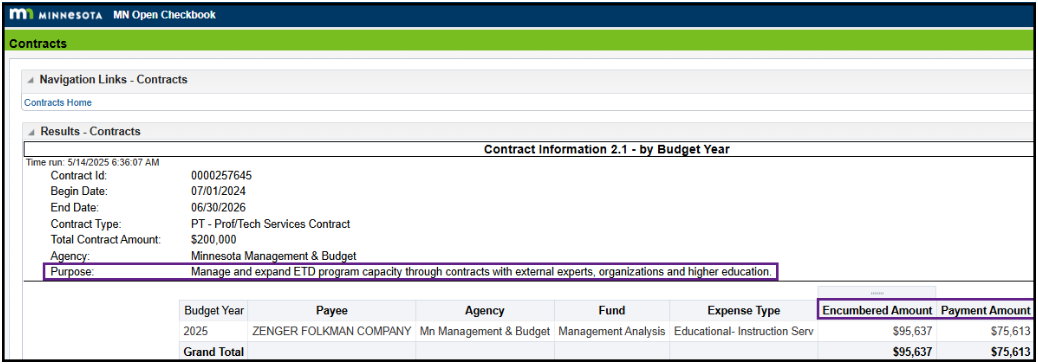Collapse the Results - Contracts section
This screenshot has height=364, width=1038.
click(x=30, y=132)
